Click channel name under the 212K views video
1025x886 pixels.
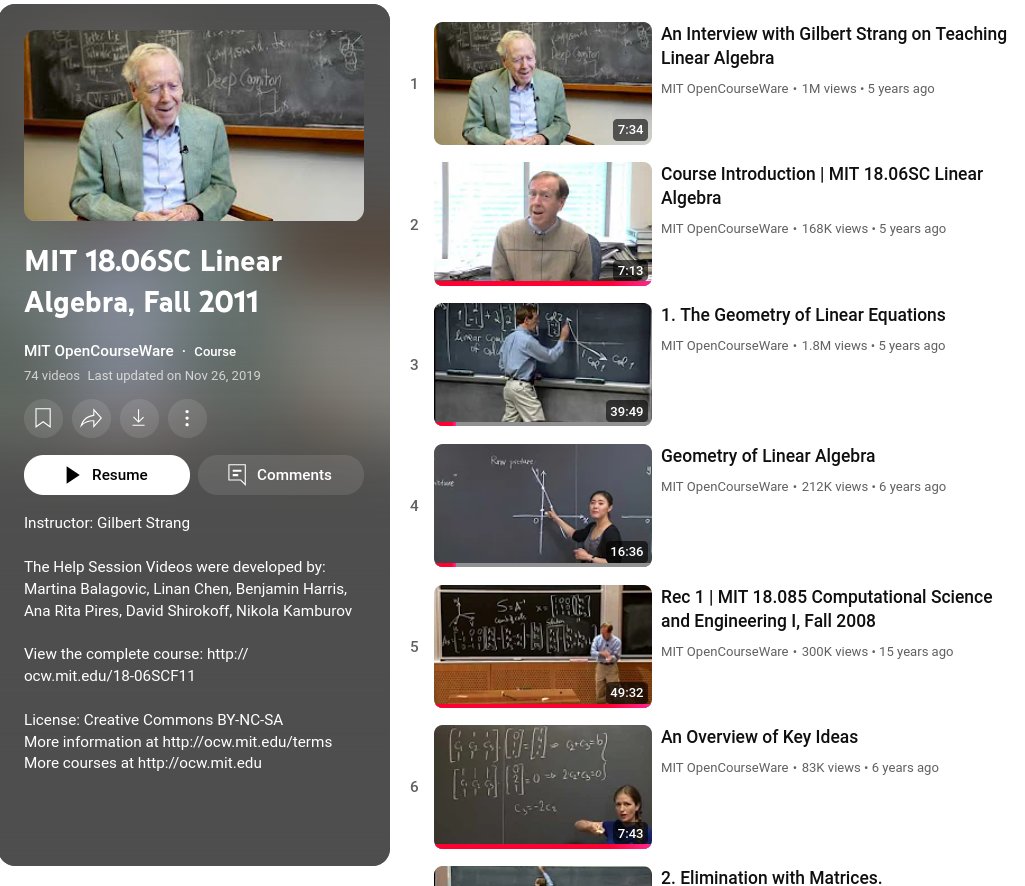(x=724, y=486)
